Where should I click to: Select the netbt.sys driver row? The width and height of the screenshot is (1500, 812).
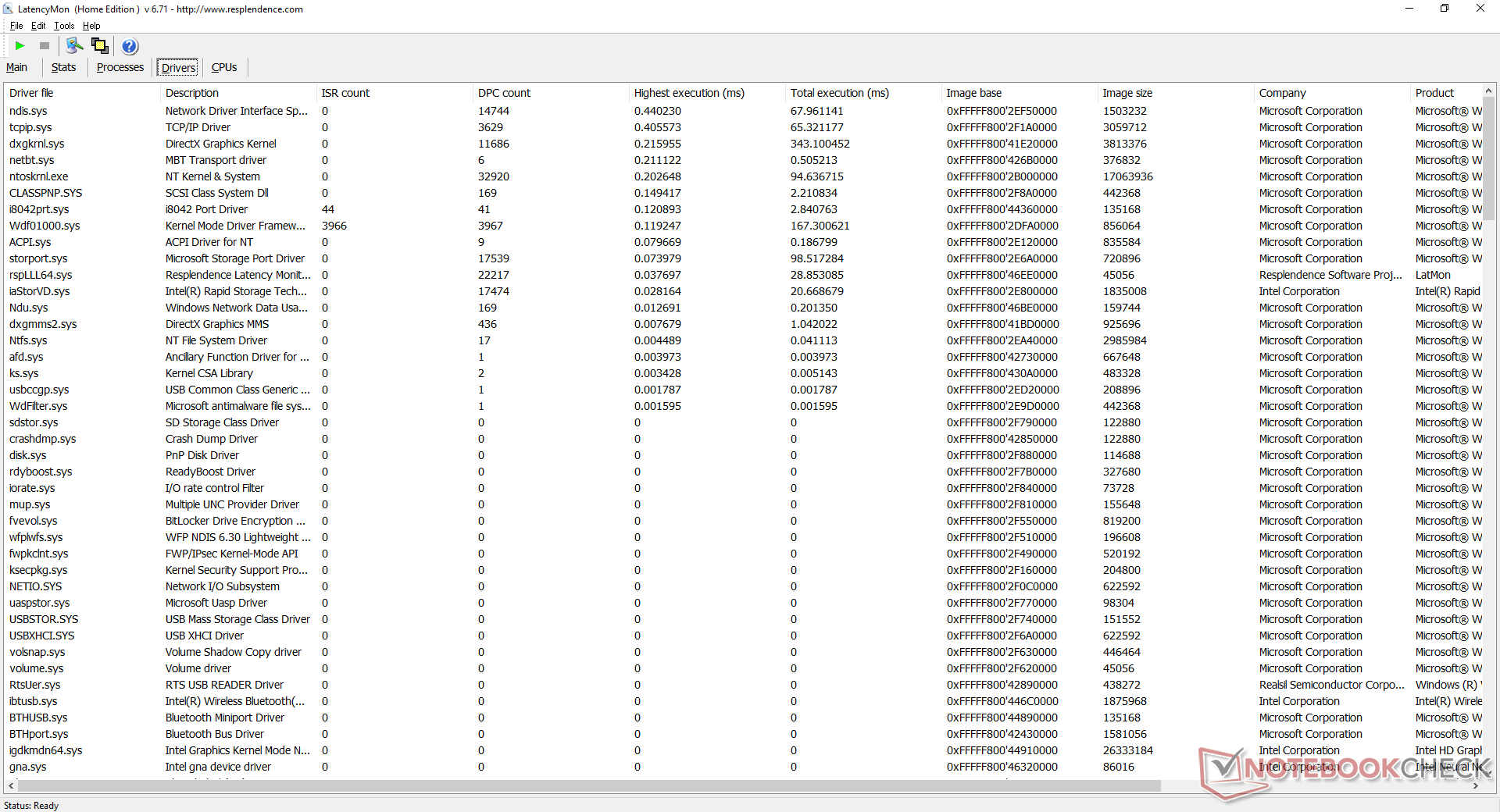pos(743,160)
